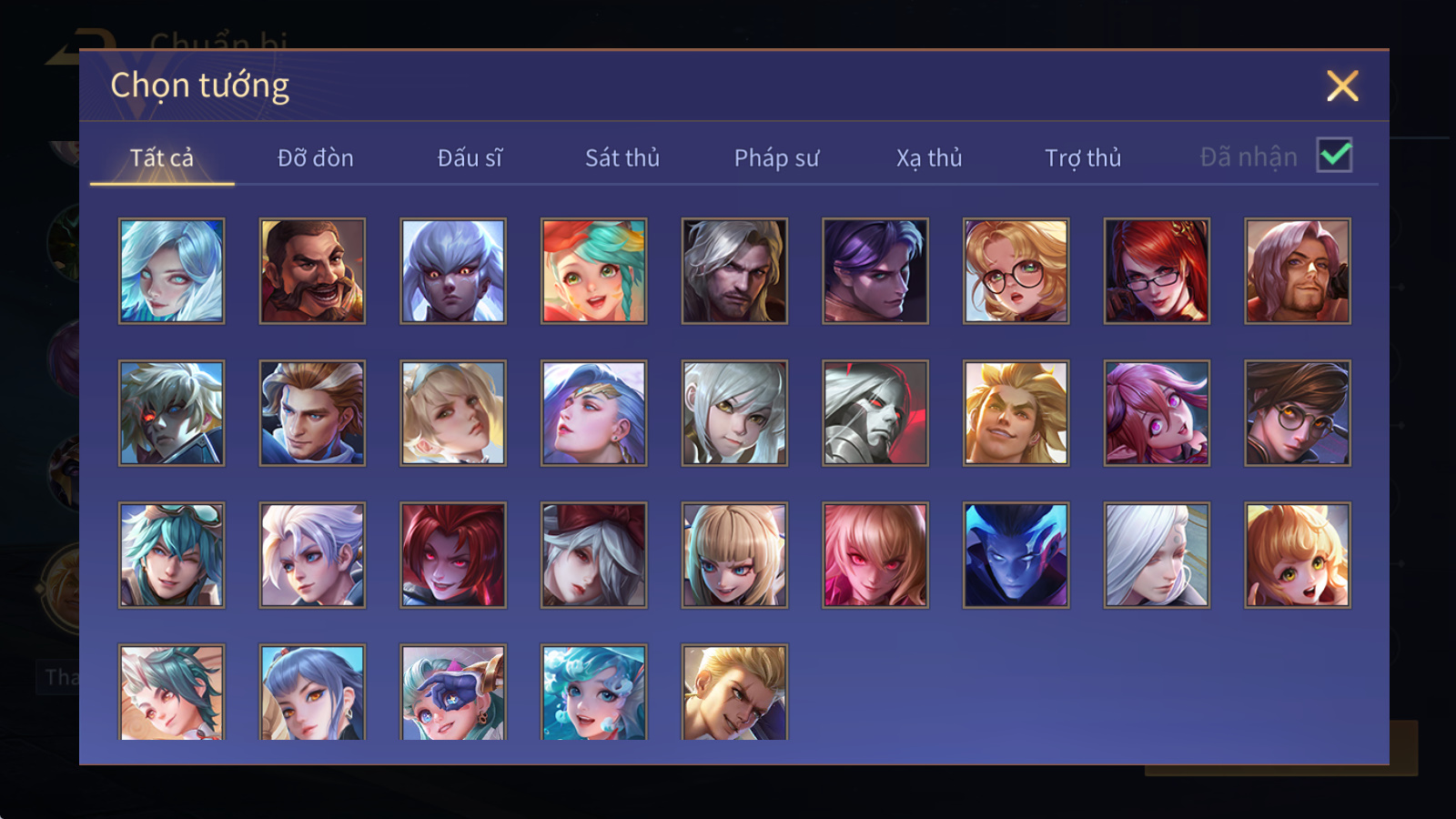Close the Chọn tướng dialog
Screen dimensions: 1456x819
[1342, 86]
